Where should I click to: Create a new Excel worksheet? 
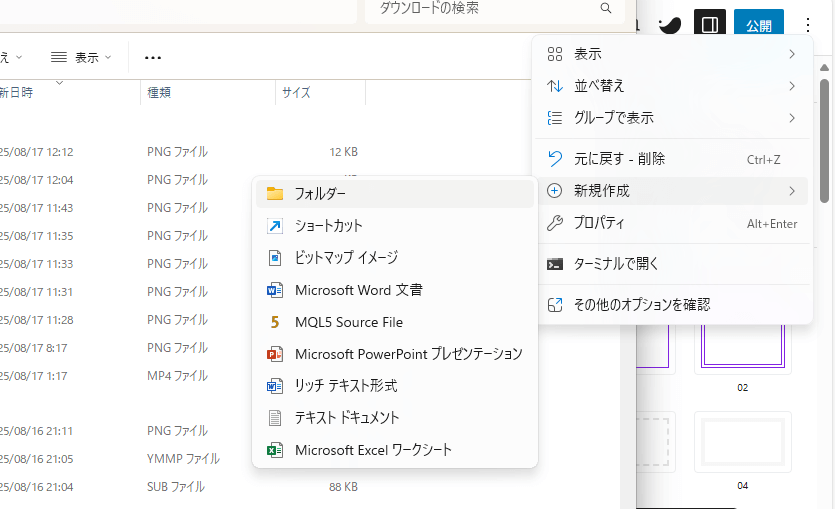[373, 450]
